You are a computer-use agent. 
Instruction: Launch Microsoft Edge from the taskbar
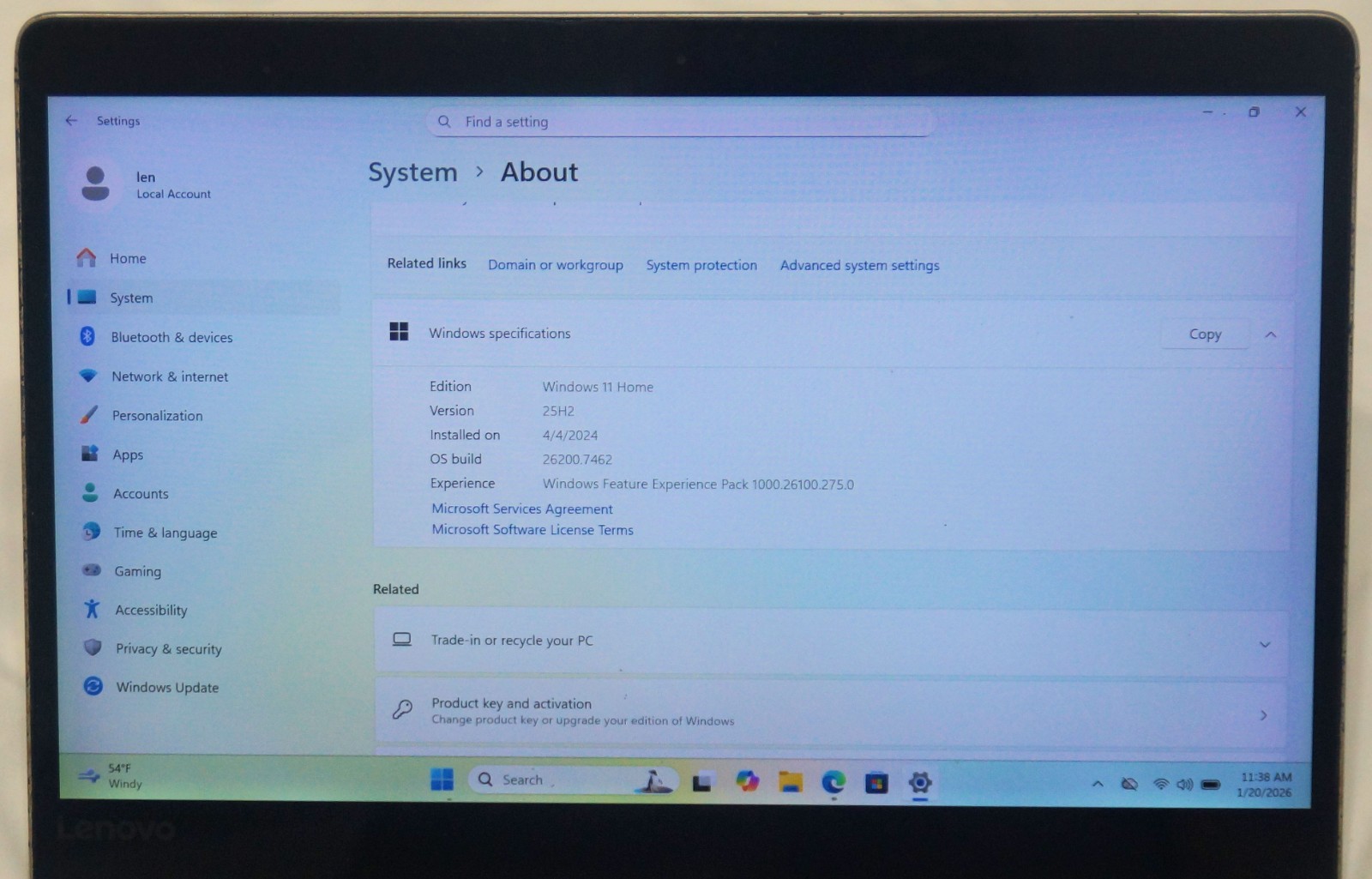click(833, 782)
